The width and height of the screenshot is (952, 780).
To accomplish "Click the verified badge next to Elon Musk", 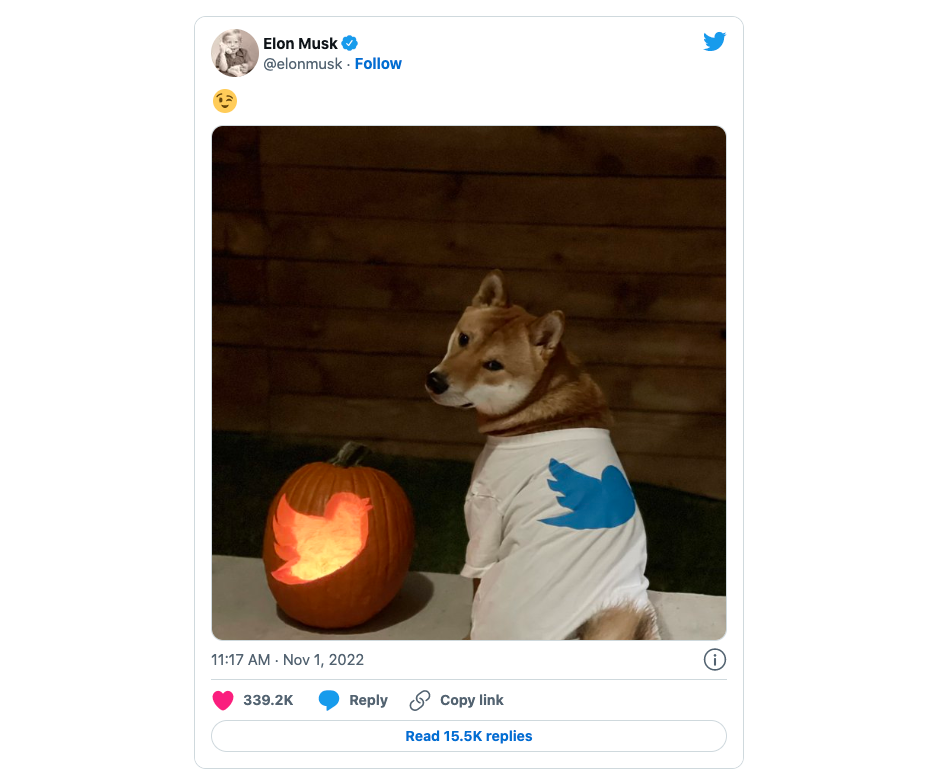I will [x=349, y=43].
